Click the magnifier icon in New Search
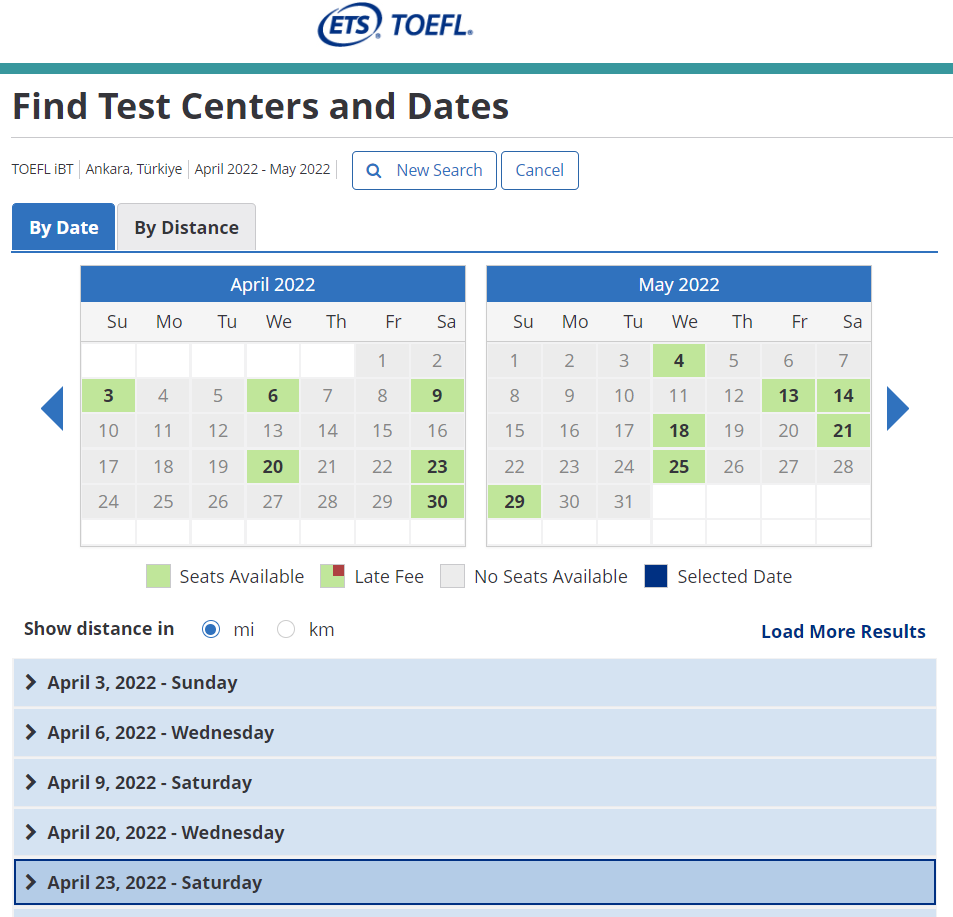The width and height of the screenshot is (953, 917). [x=374, y=171]
